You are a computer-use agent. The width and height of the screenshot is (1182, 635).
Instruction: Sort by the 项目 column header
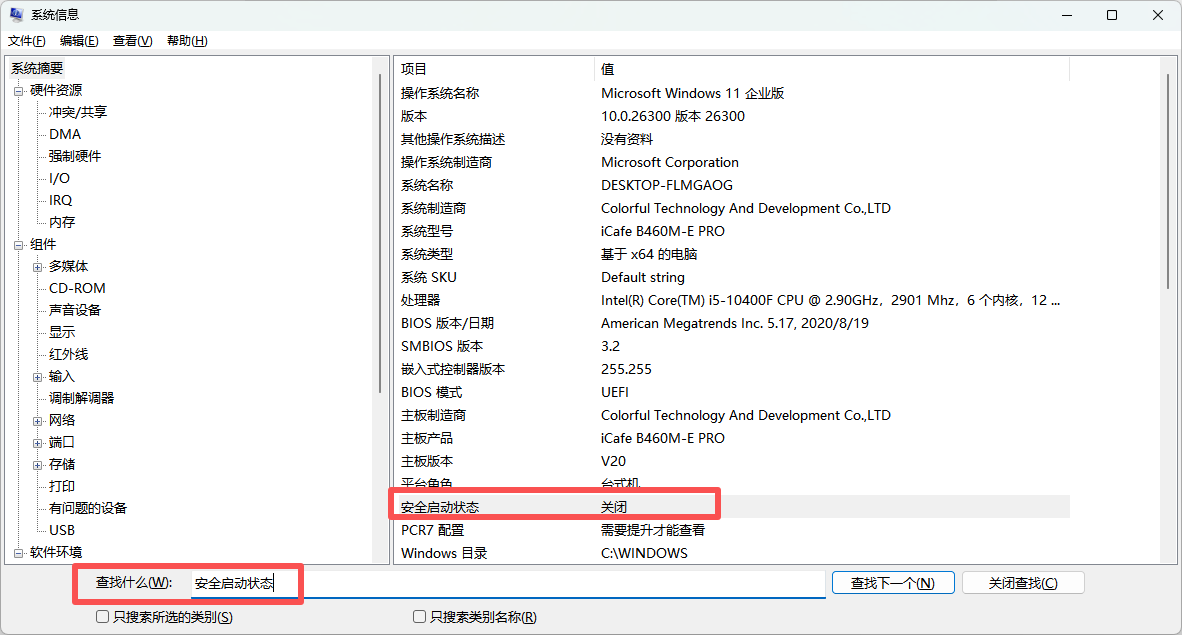click(495, 69)
